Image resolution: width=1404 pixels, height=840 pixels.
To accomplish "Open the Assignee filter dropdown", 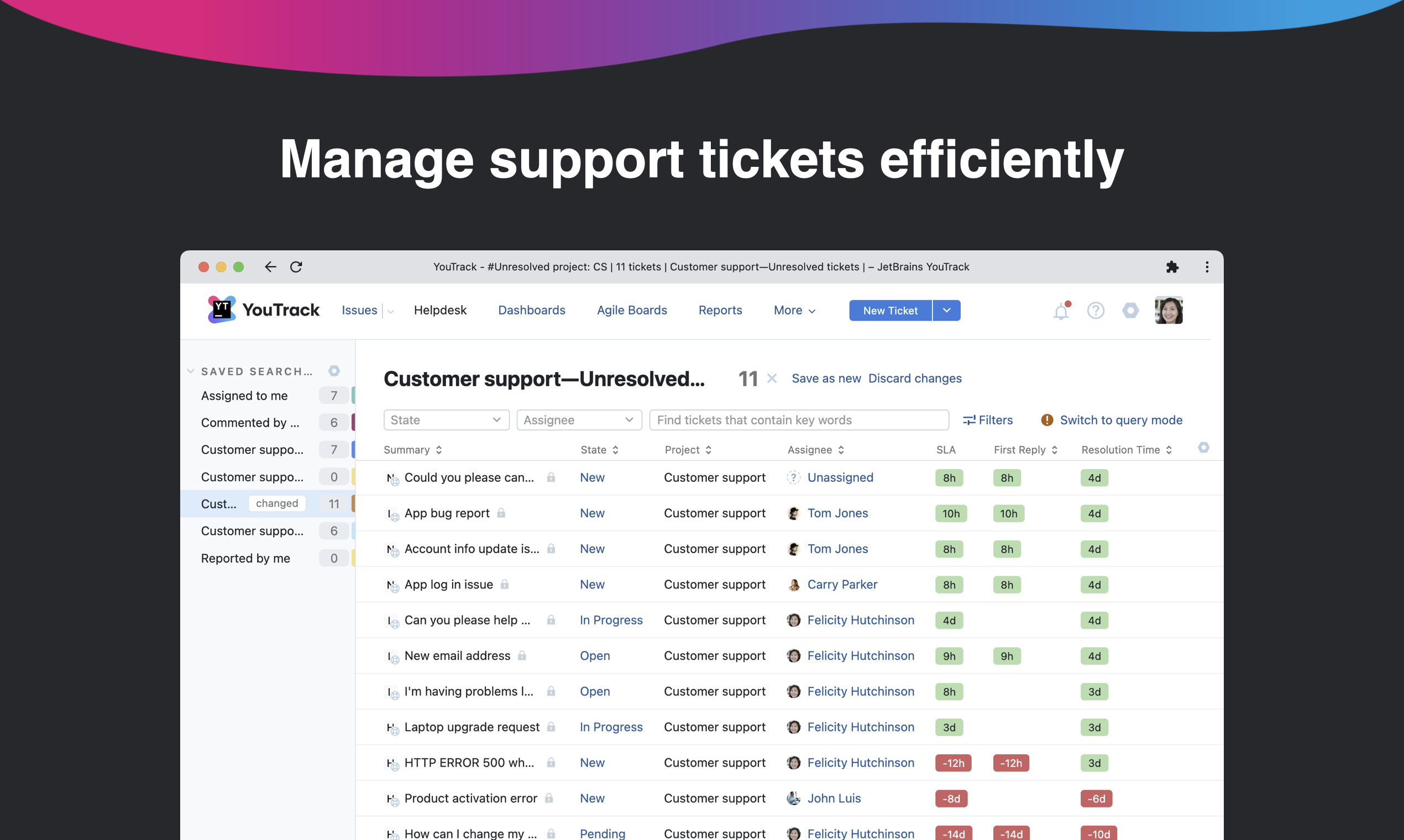I will point(579,420).
